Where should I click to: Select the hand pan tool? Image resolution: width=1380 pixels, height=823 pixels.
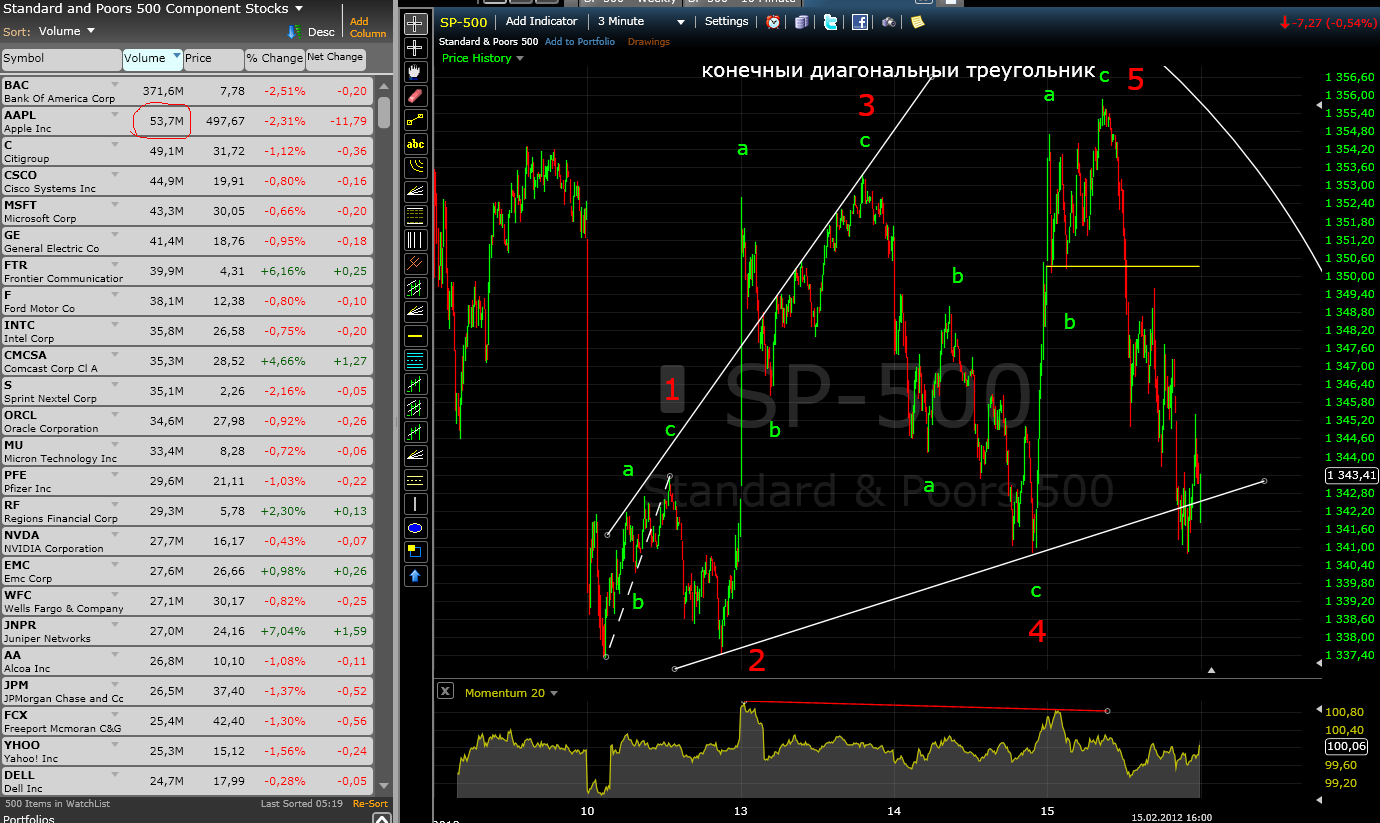pyautogui.click(x=416, y=71)
